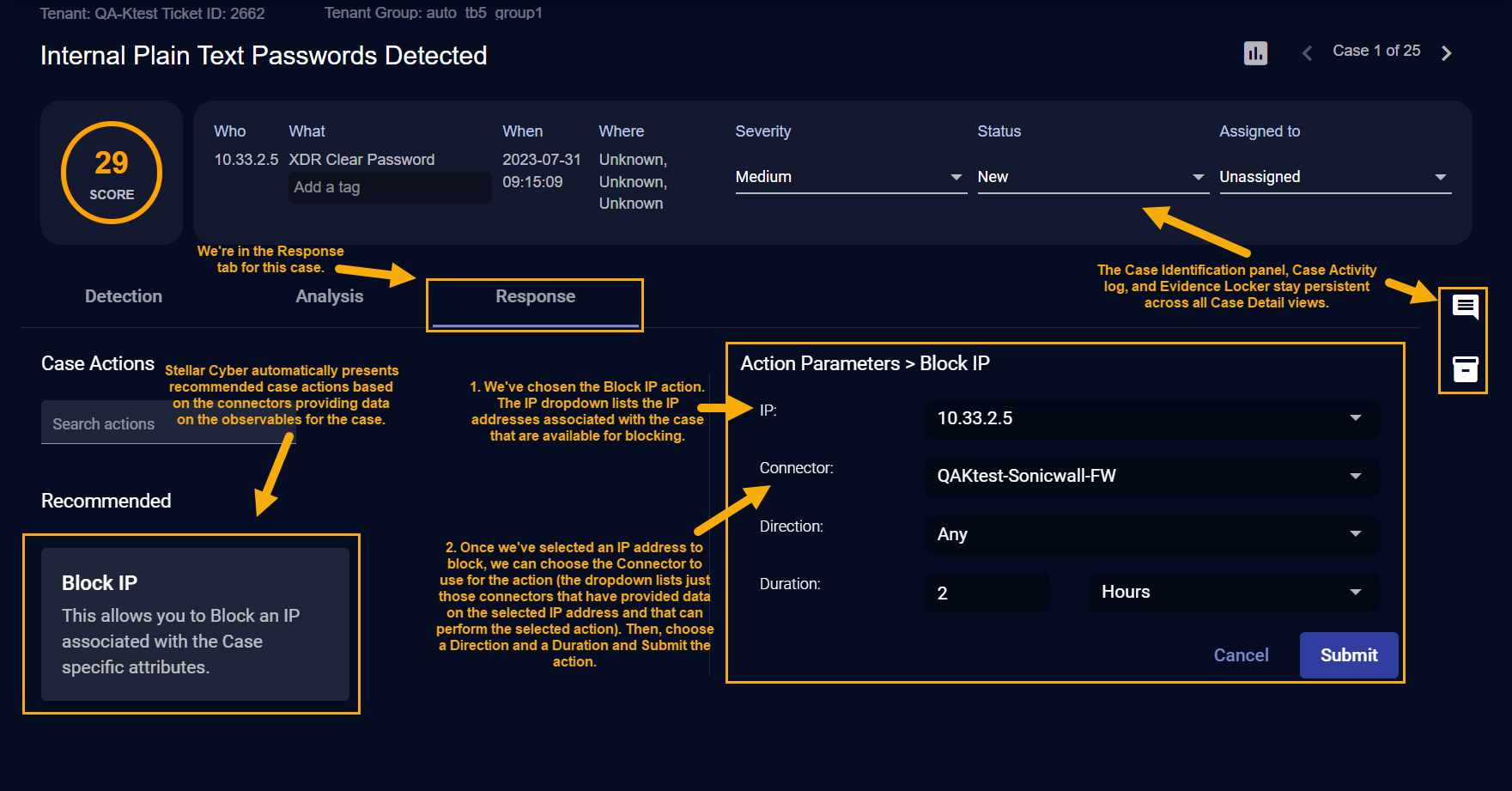Image resolution: width=1512 pixels, height=791 pixels.
Task: Open the case chart statistics icon
Action: click(1255, 53)
